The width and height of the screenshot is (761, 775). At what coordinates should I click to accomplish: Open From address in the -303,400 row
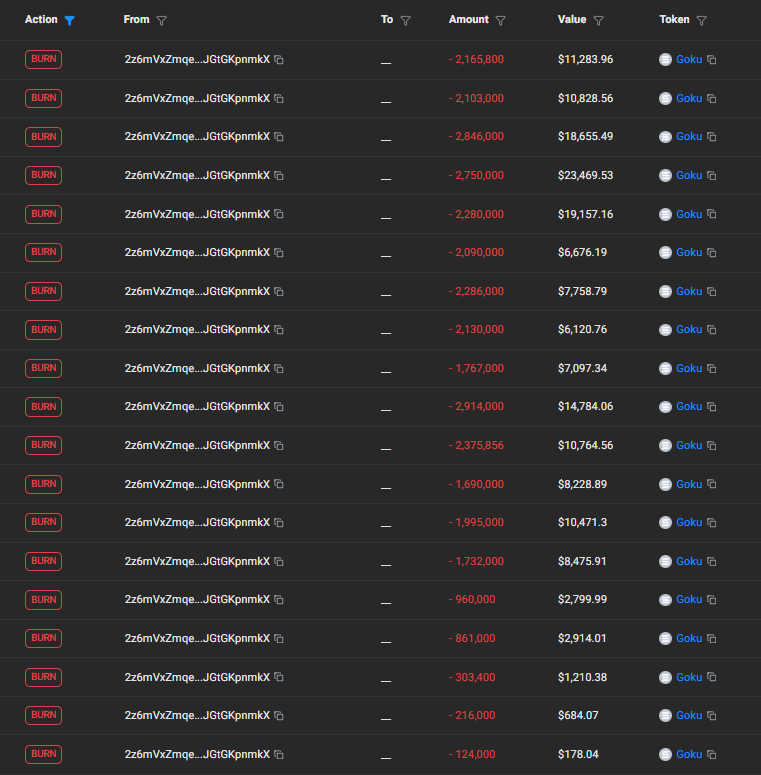click(x=197, y=677)
